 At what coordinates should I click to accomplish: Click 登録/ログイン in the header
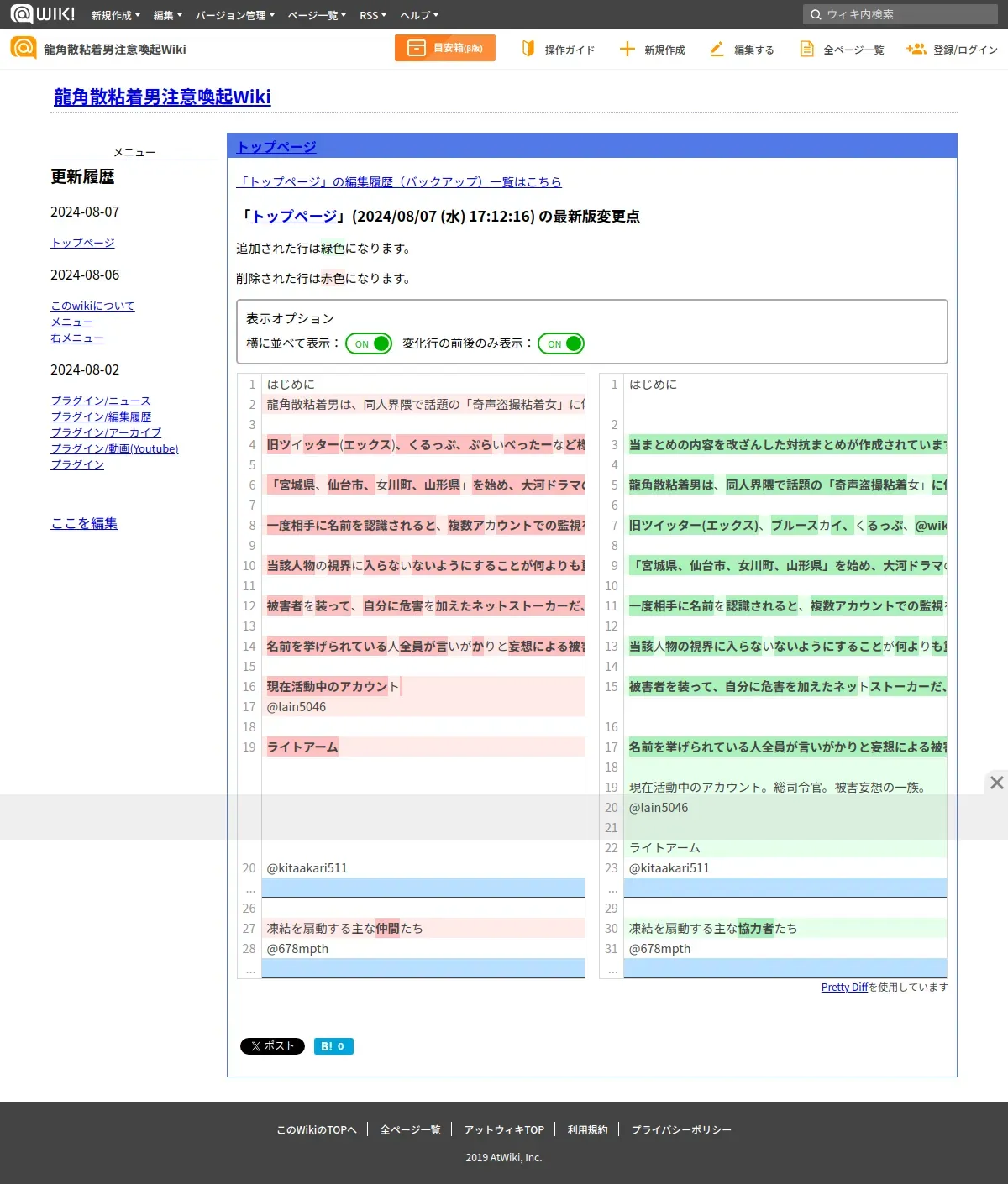click(x=965, y=50)
